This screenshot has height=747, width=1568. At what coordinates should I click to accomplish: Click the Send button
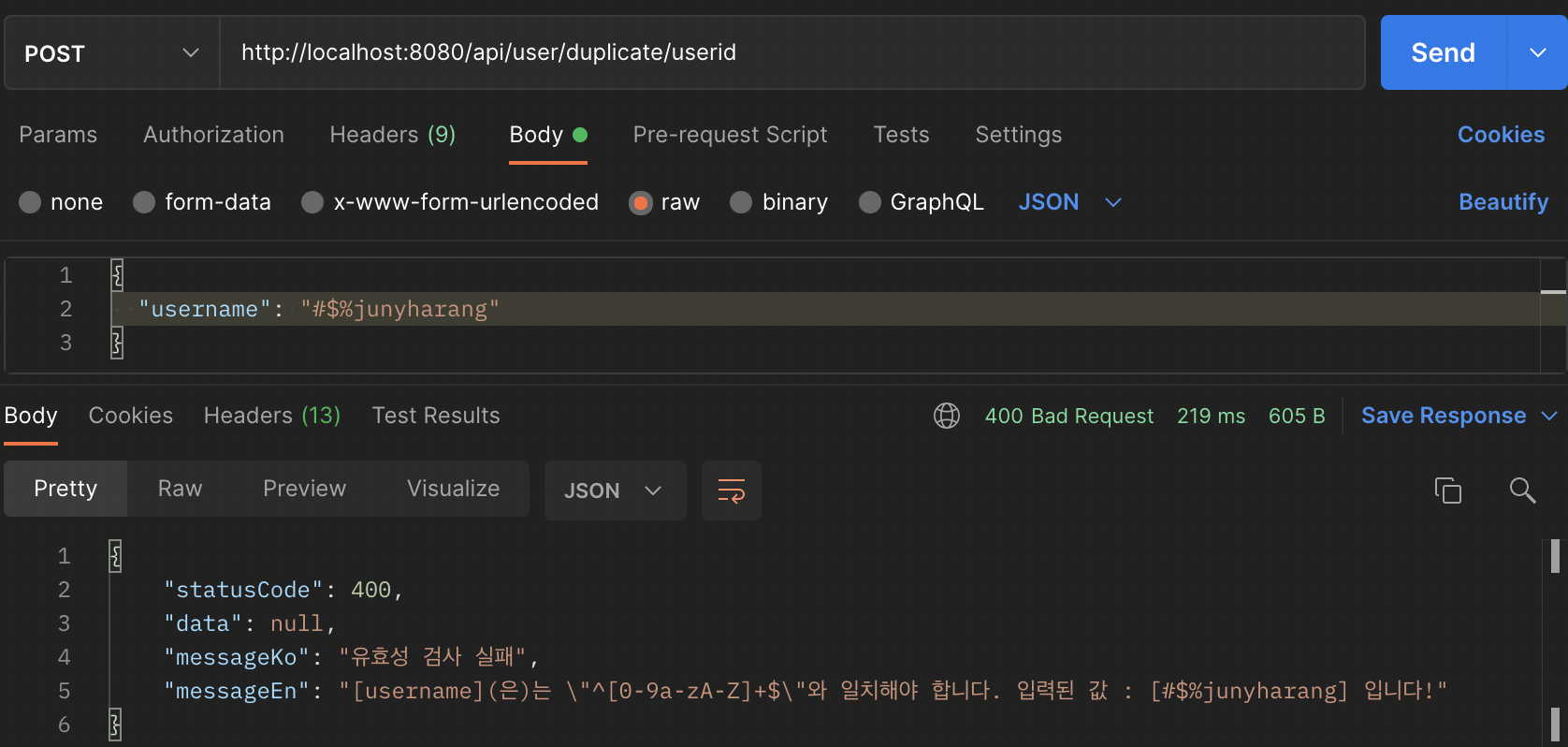tap(1444, 52)
